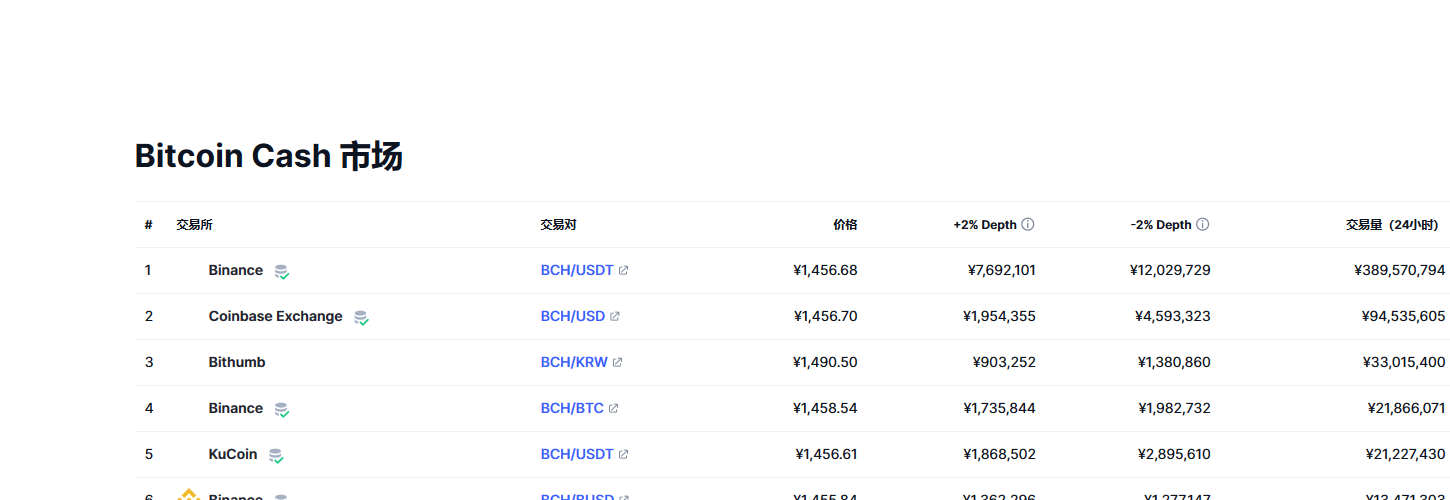Click reserves icon beside Binance in first row
The height and width of the screenshot is (500, 1450).
282,271
